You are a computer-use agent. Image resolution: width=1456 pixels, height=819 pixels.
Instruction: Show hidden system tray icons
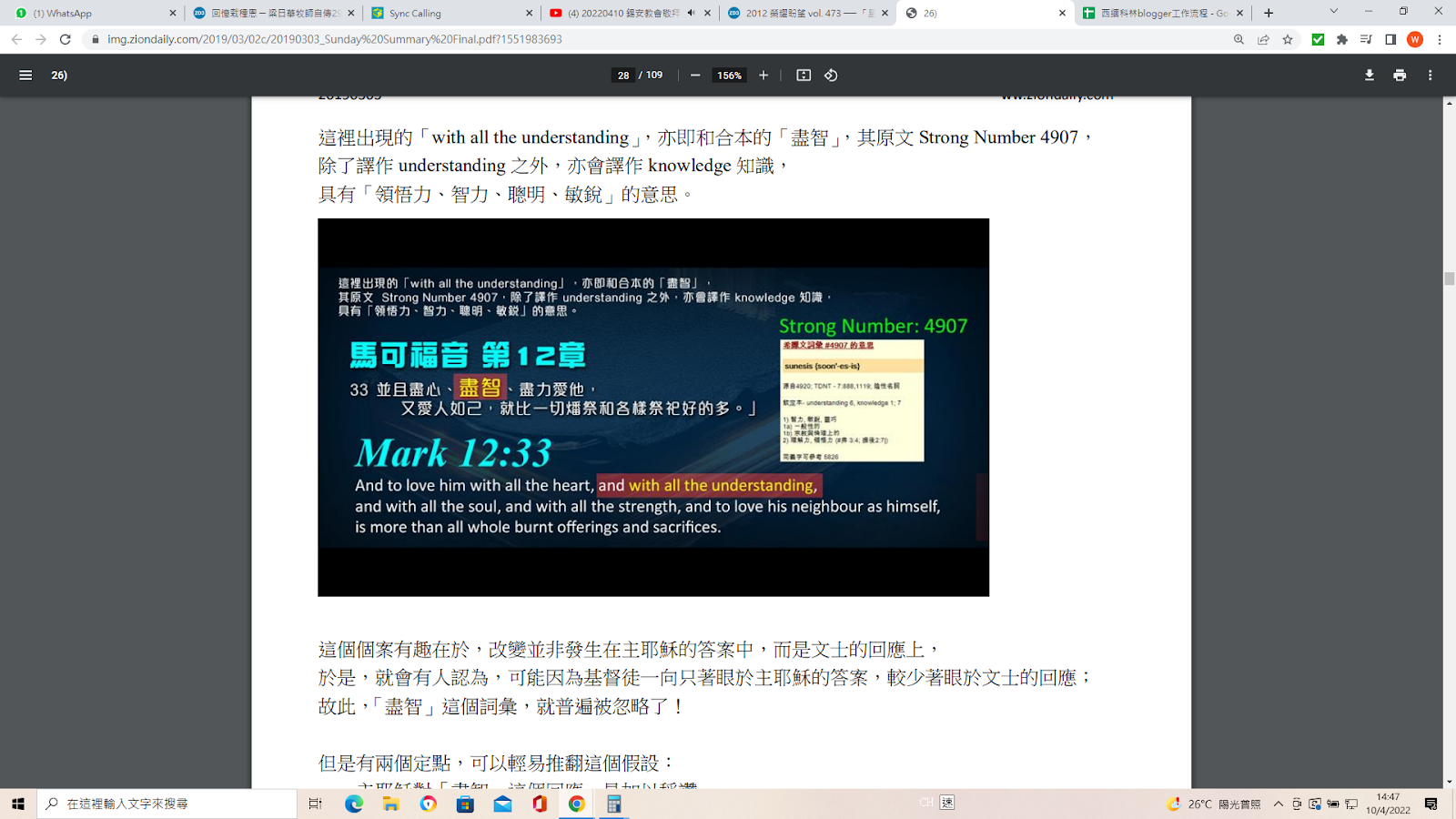pyautogui.click(x=1279, y=804)
